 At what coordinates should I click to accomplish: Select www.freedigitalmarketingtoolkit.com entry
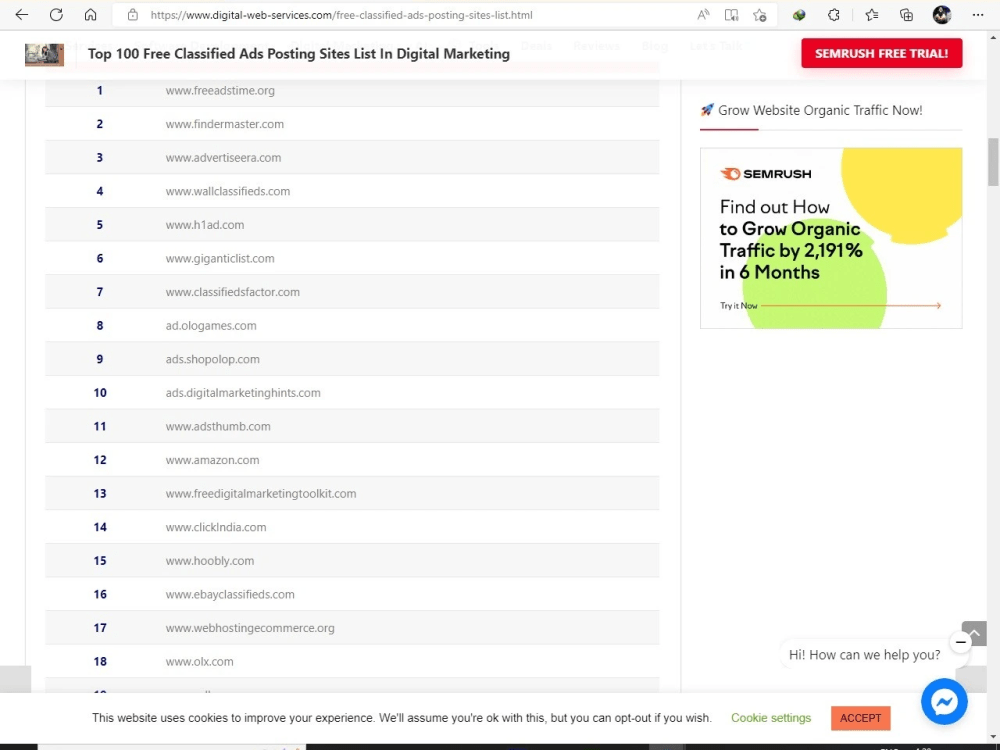pos(261,494)
